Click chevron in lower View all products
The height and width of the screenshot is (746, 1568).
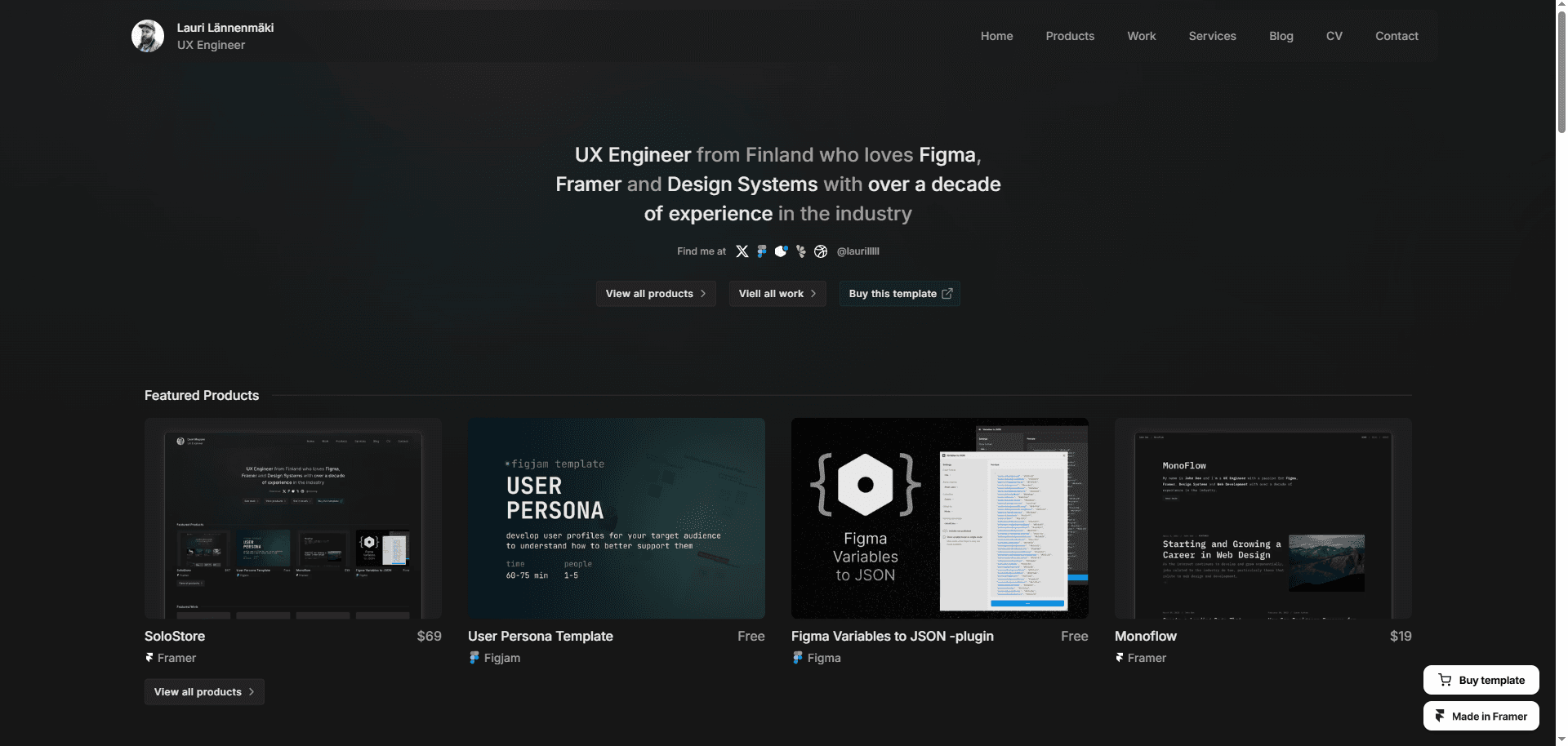[x=252, y=692]
